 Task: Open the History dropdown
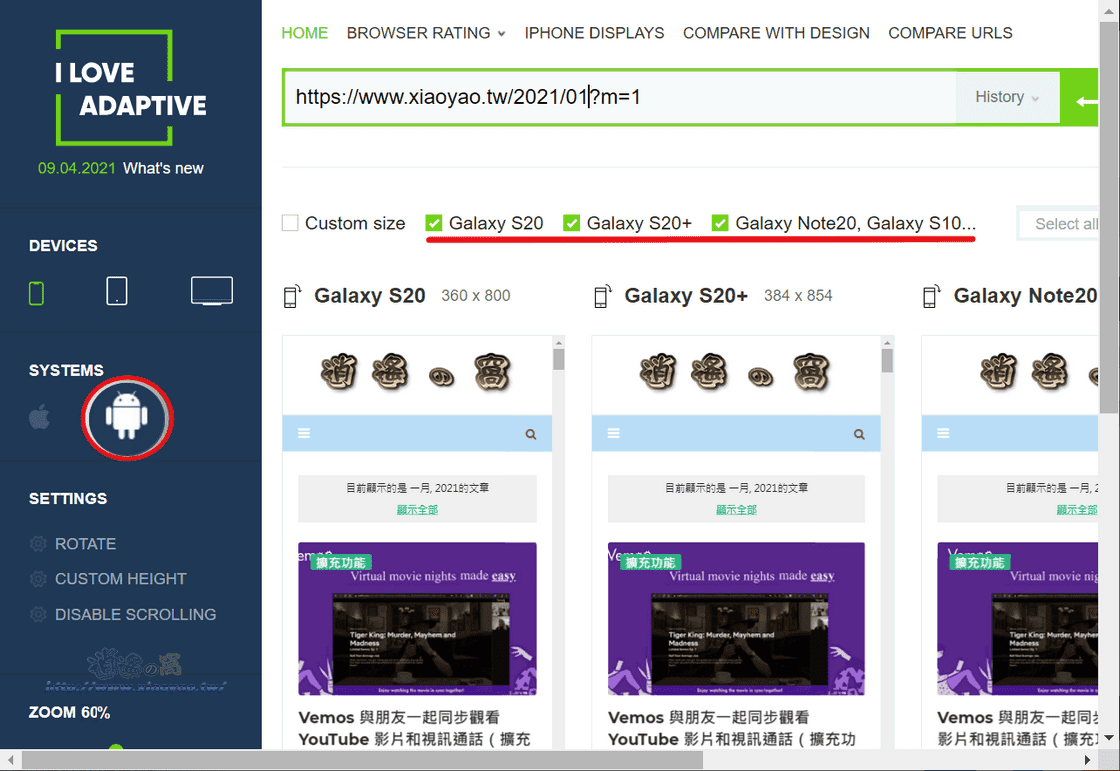[1007, 97]
